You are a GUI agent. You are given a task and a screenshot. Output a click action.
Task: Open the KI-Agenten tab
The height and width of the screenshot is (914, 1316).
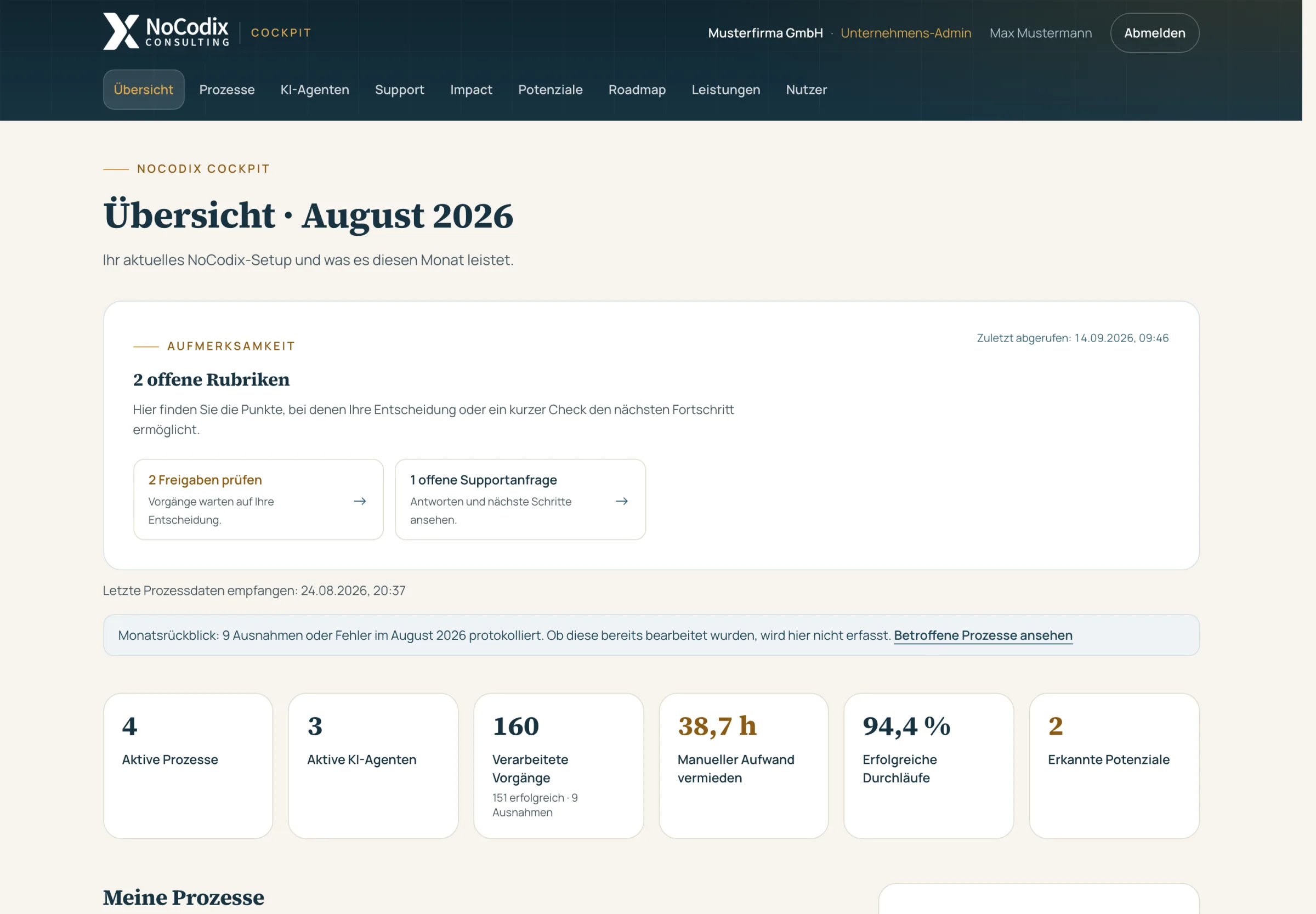point(314,89)
